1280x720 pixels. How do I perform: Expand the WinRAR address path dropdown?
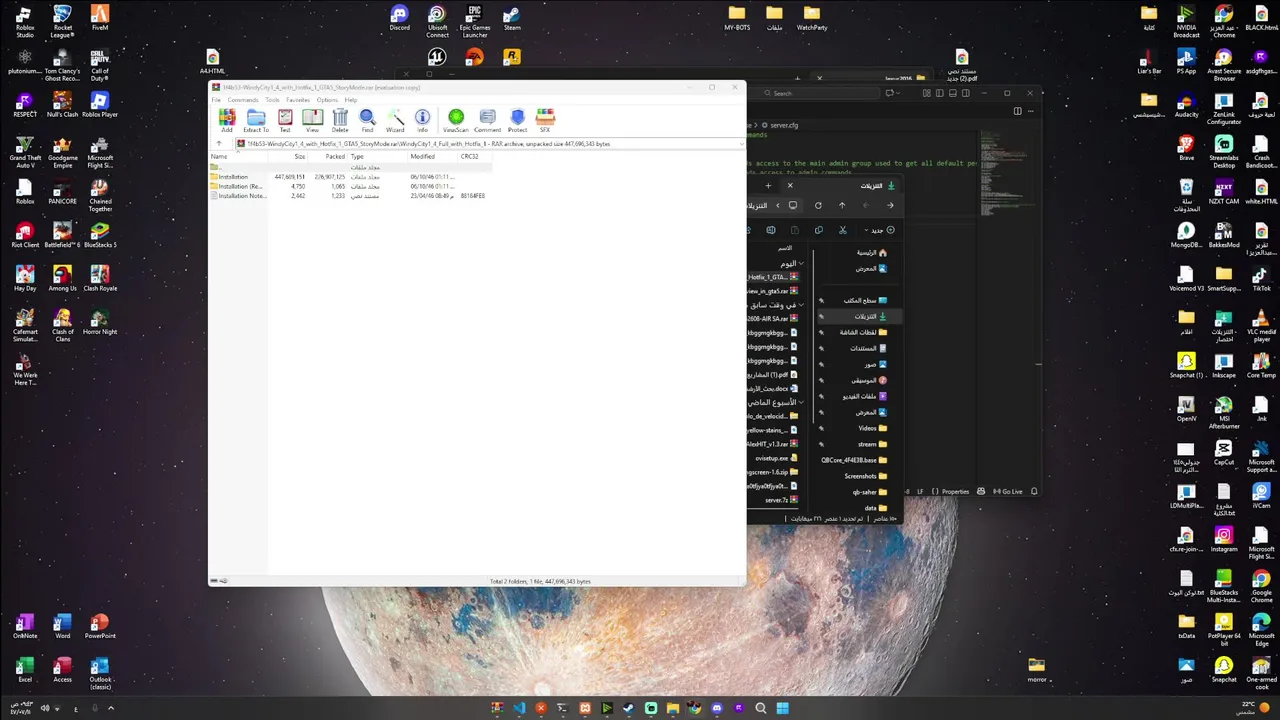741,144
